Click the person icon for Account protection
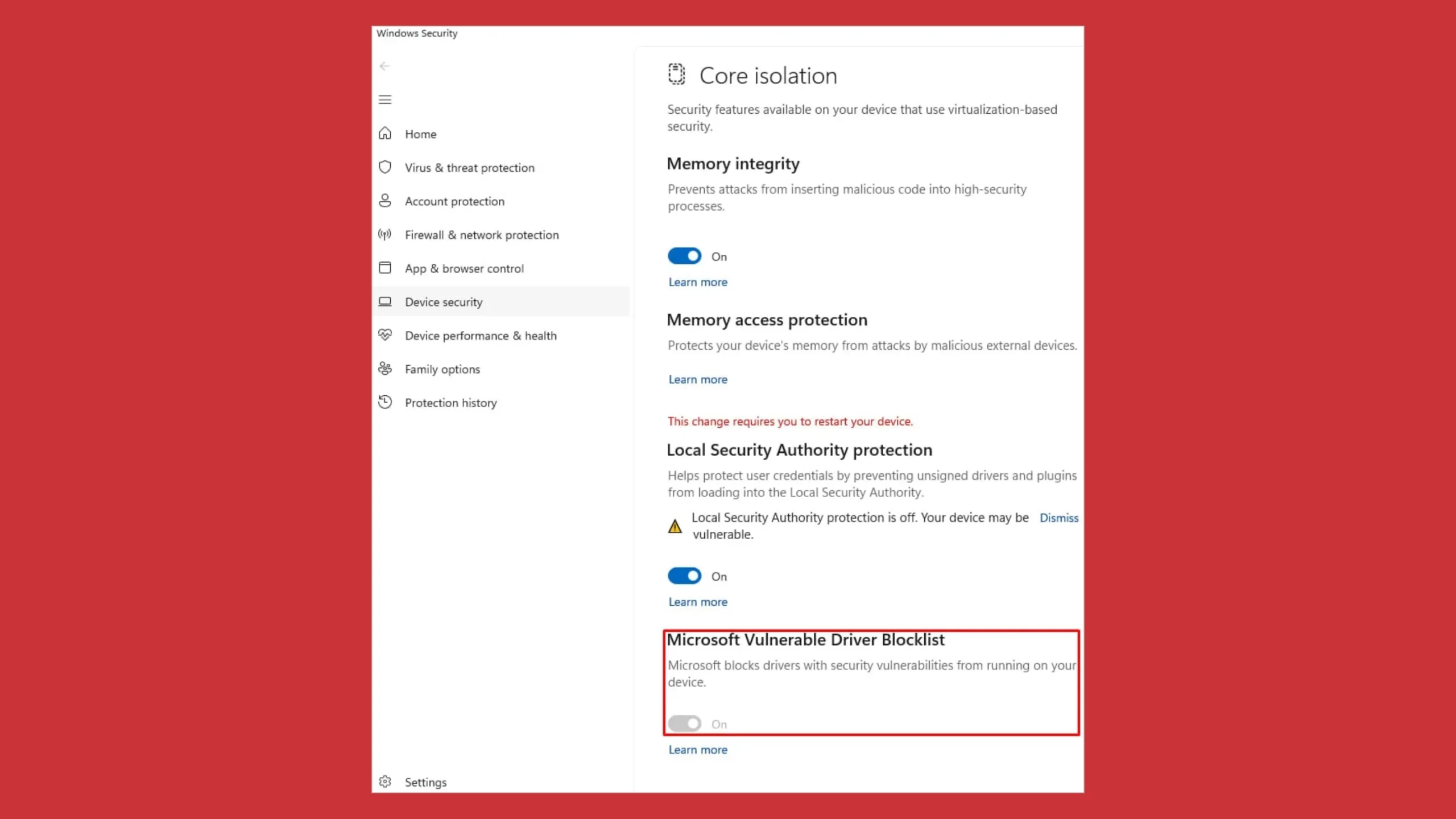The width and height of the screenshot is (1456, 819). point(385,201)
